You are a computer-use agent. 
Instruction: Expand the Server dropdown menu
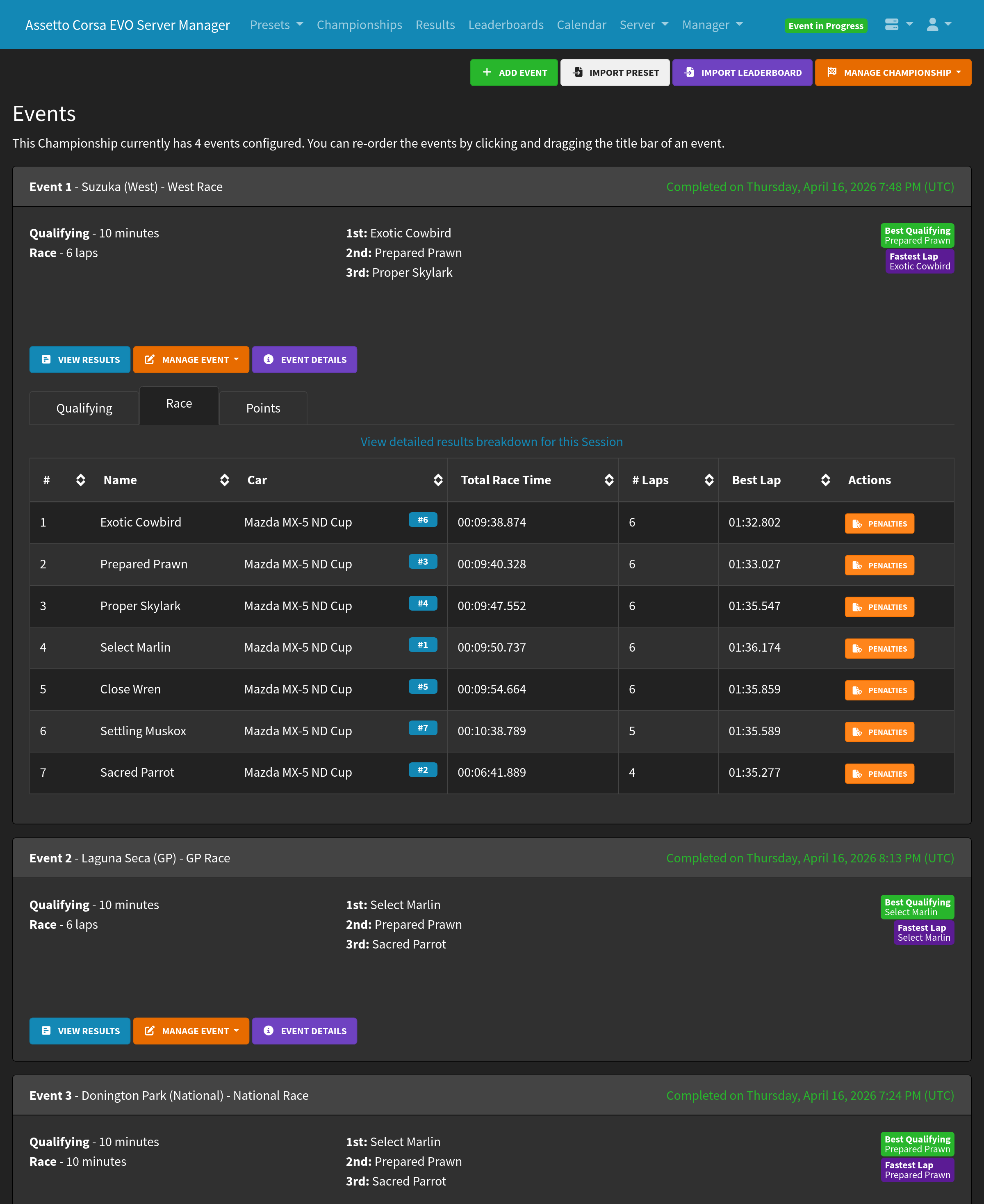[x=644, y=25]
